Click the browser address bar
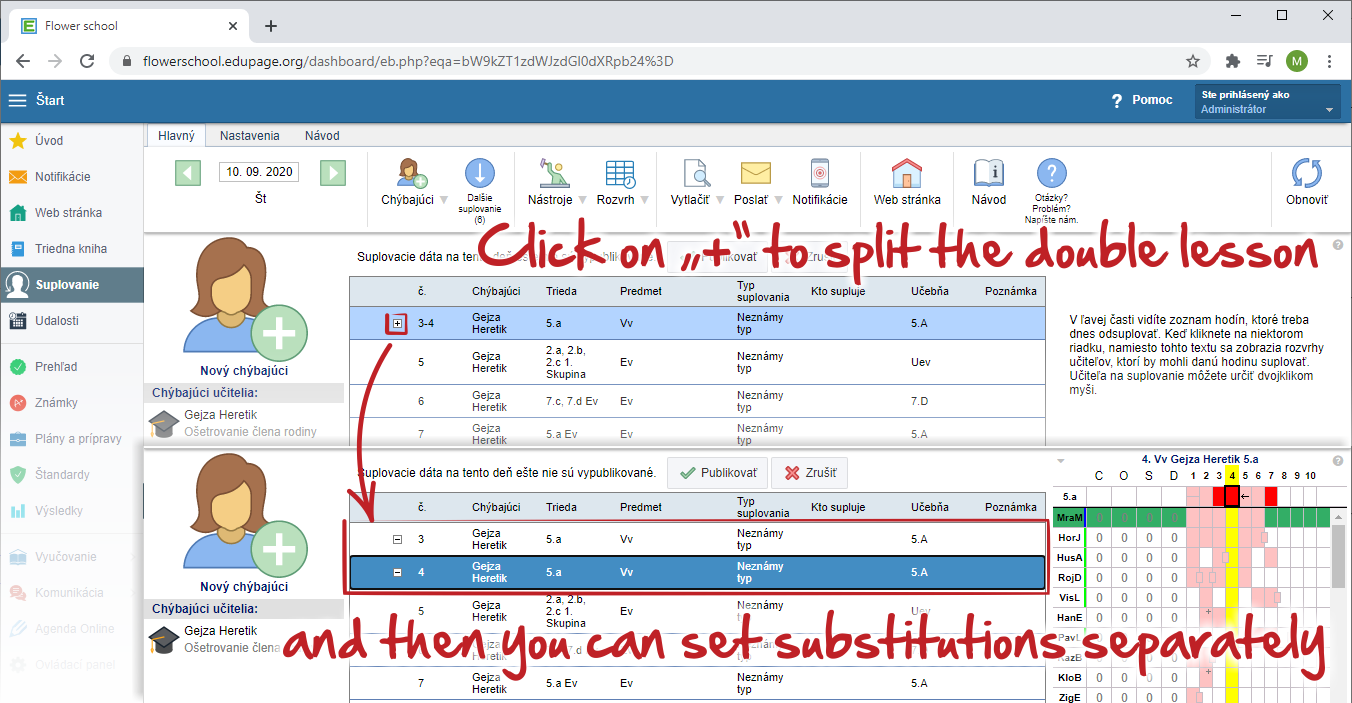The image size is (1352, 703). [x=660, y=61]
